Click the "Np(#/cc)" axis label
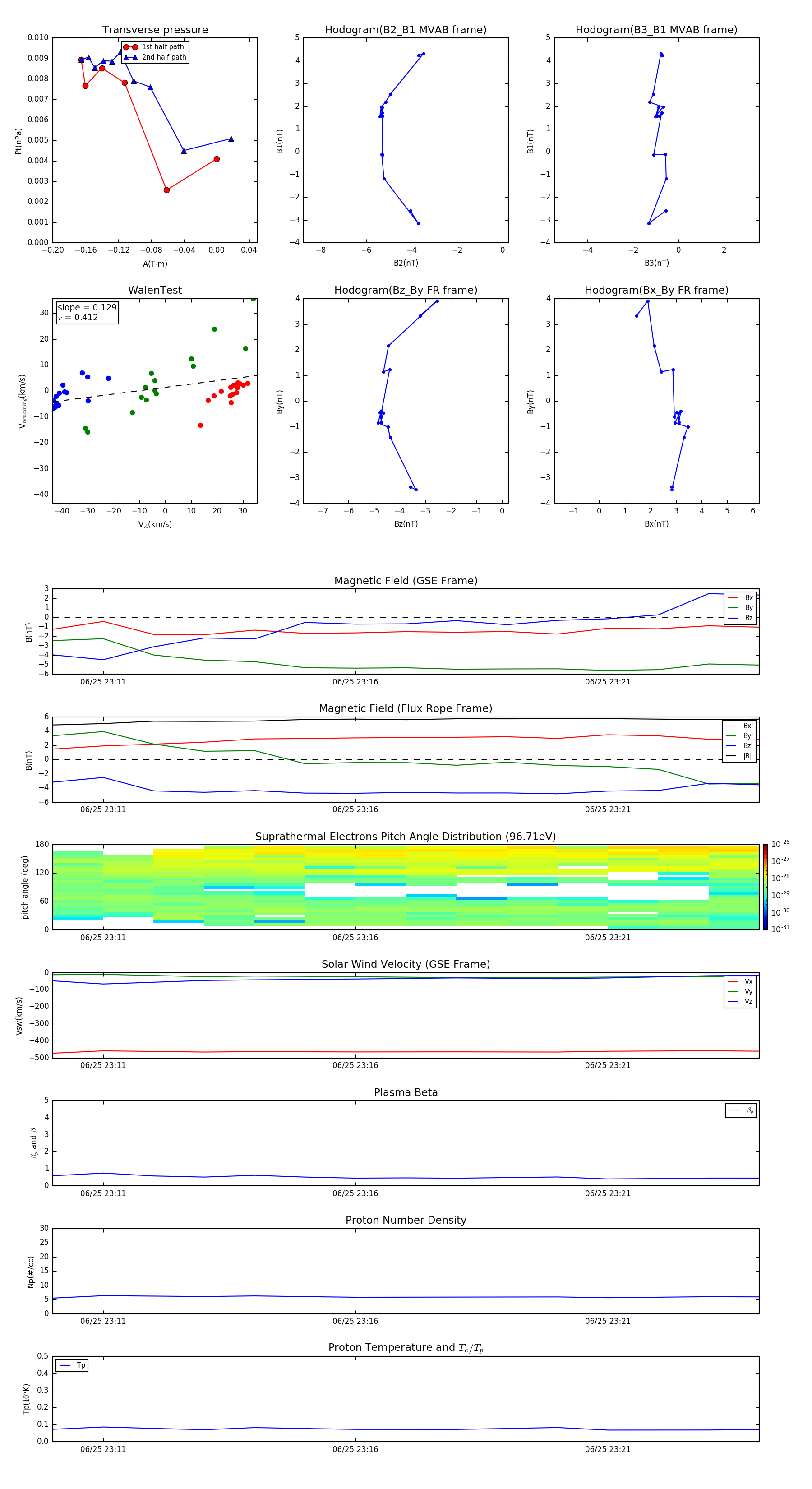This screenshot has width=812, height=1489. point(31,1271)
